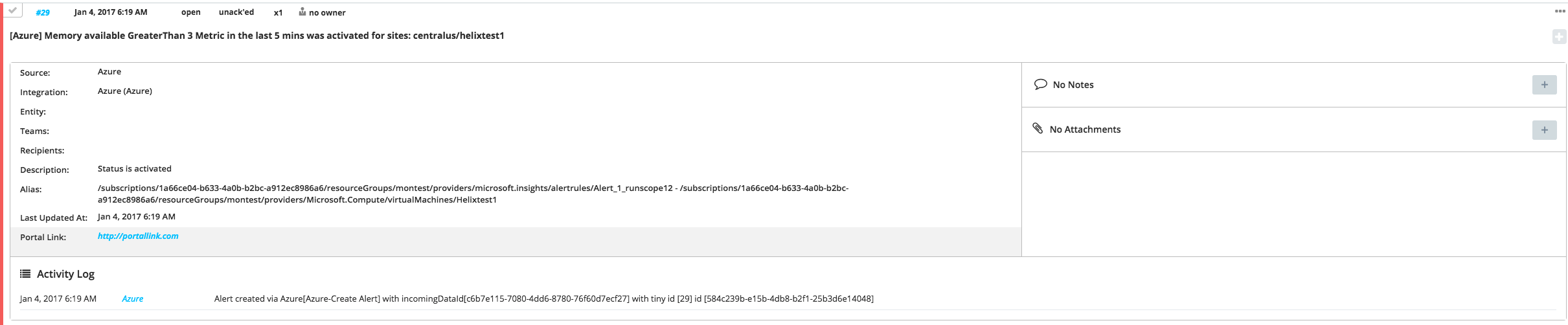Tick the checkmark box beside alert #29
Image resolution: width=1568 pixels, height=325 pixels.
(x=12, y=10)
